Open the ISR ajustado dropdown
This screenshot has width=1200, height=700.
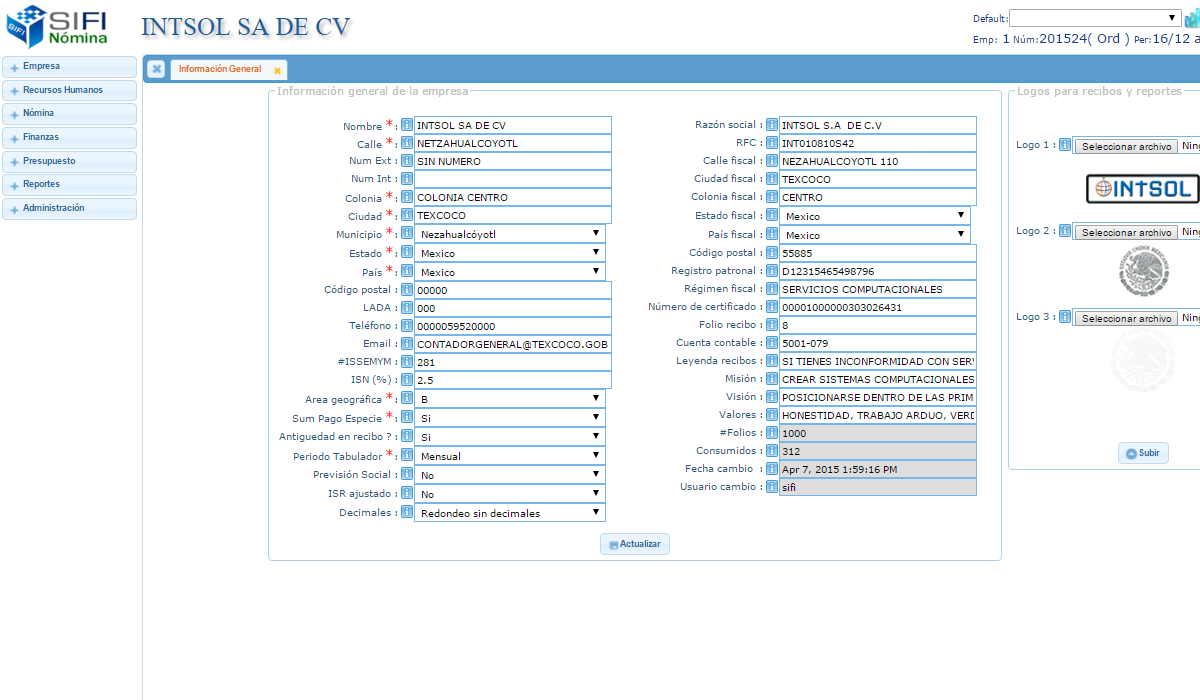coord(509,494)
